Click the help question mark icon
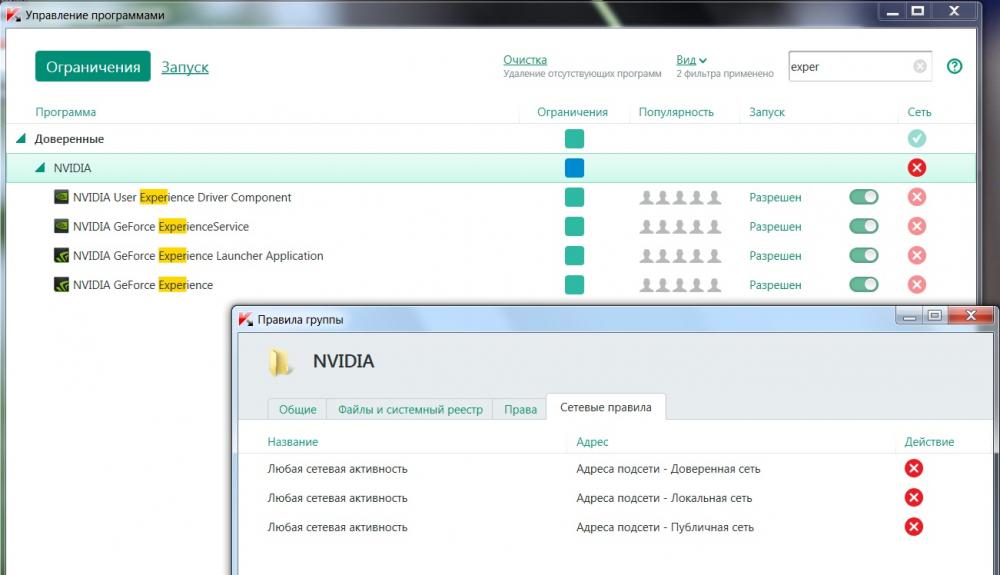 [x=954, y=67]
